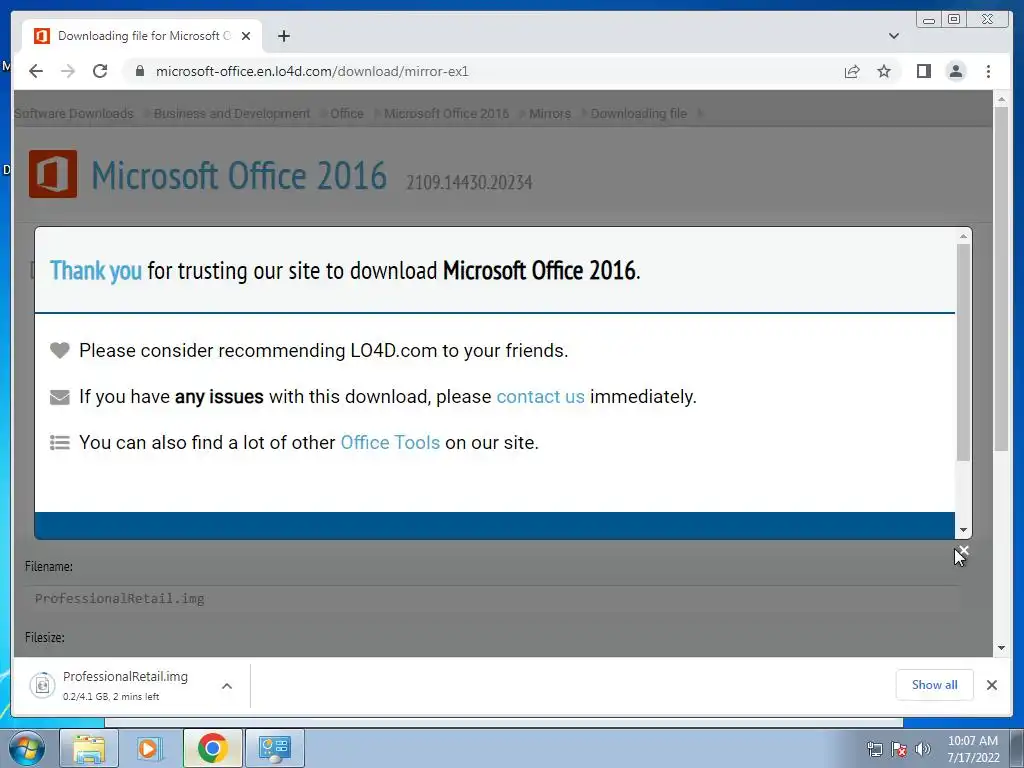Go to Software Downloads breadcrumb

click(74, 114)
